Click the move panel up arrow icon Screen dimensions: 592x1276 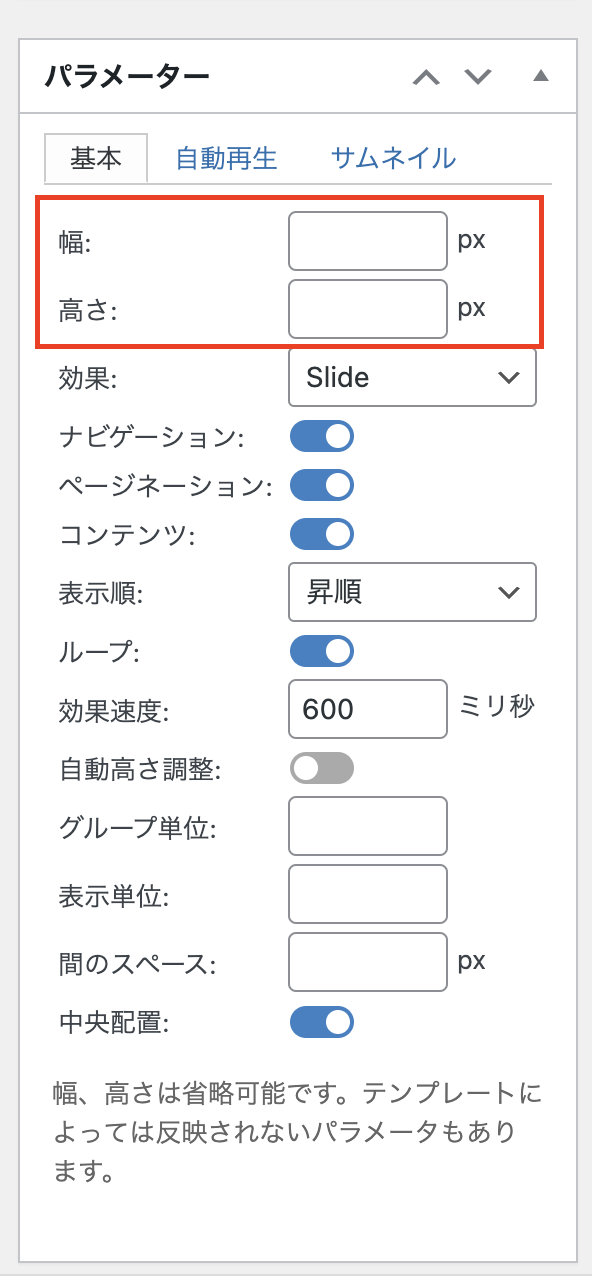[x=428, y=76]
